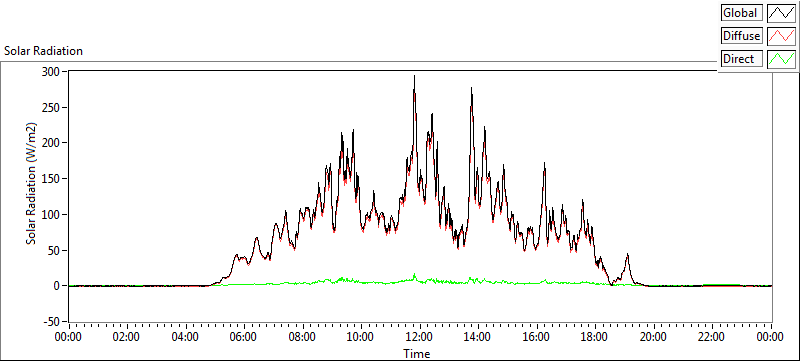Click the 02:00 time axis label
This screenshot has height=361, width=800.
click(x=127, y=337)
